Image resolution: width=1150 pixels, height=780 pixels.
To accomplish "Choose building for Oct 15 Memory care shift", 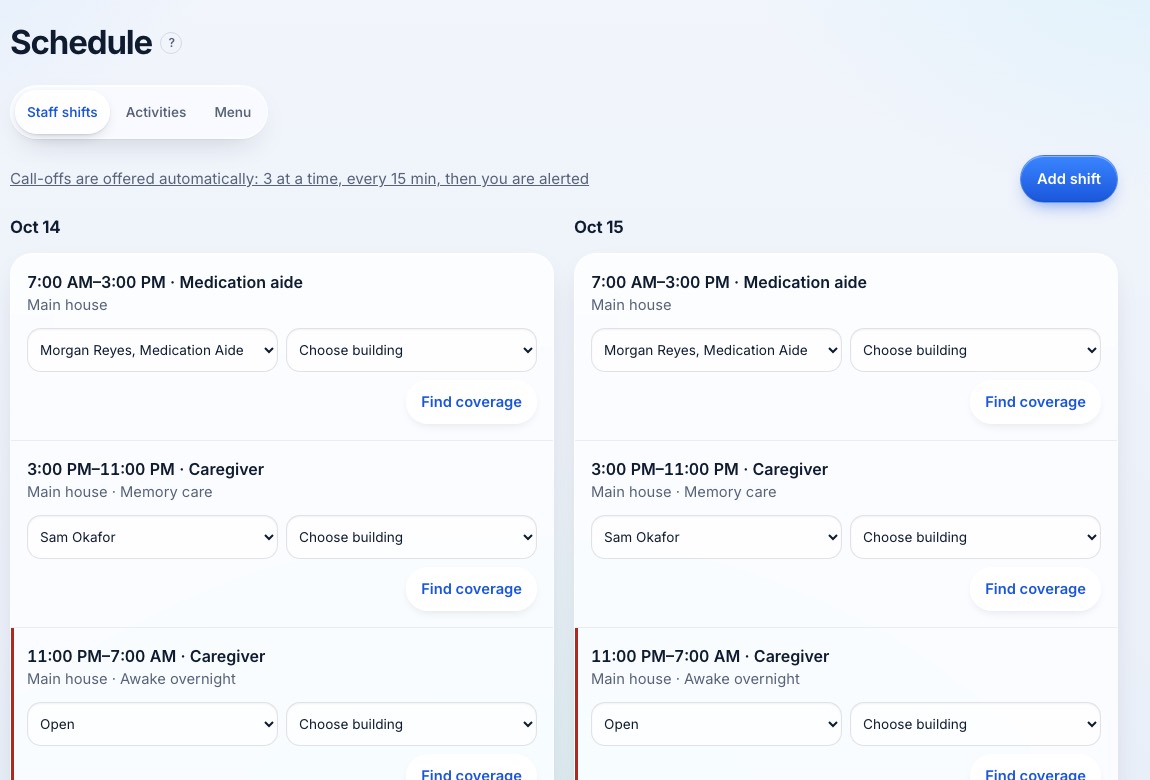I will (975, 537).
